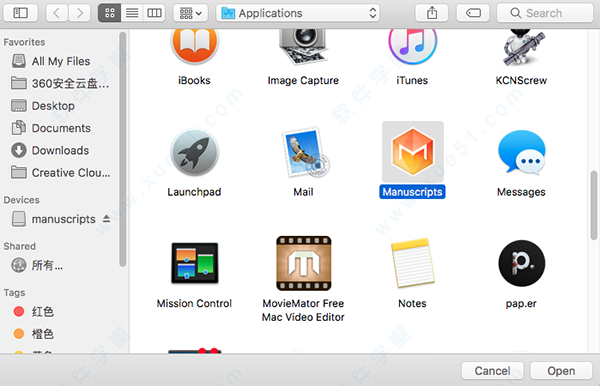Select the manuscripts device in sidebar

[x=54, y=219]
